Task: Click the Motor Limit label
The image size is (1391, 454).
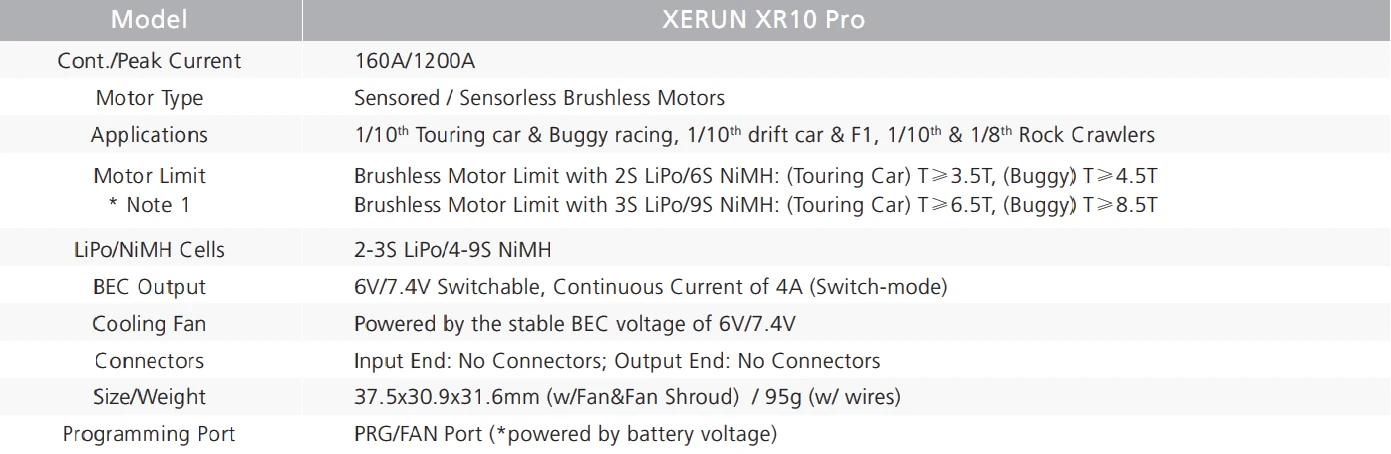Action: tap(149, 176)
